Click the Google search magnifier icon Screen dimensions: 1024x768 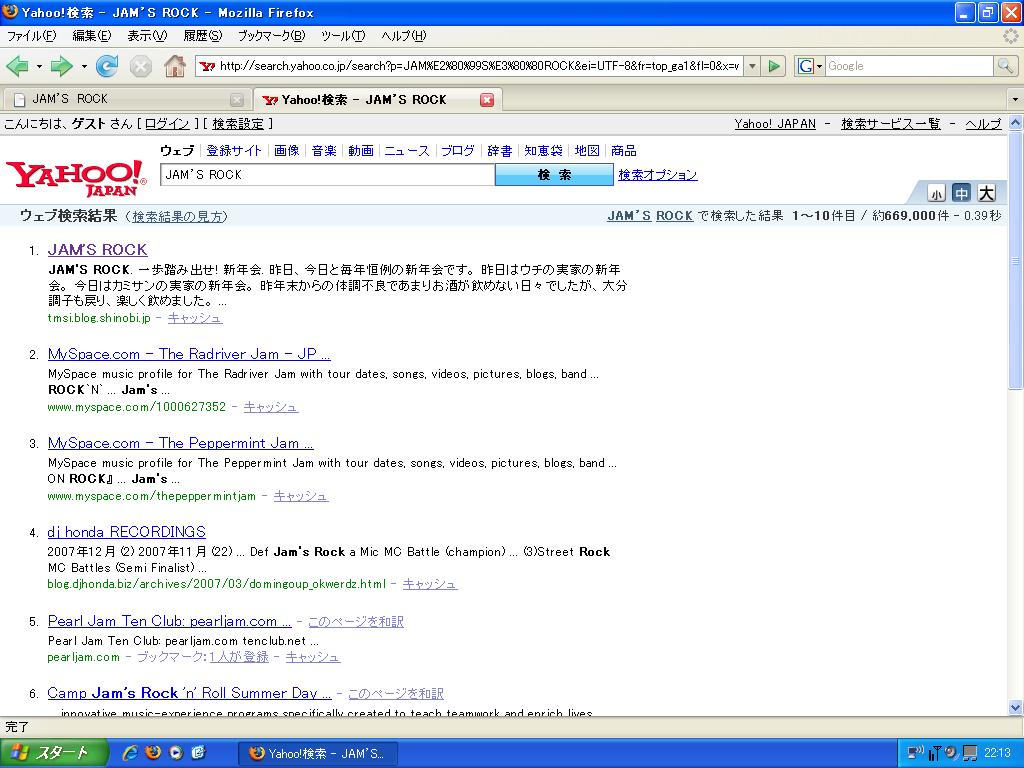pos(1005,66)
